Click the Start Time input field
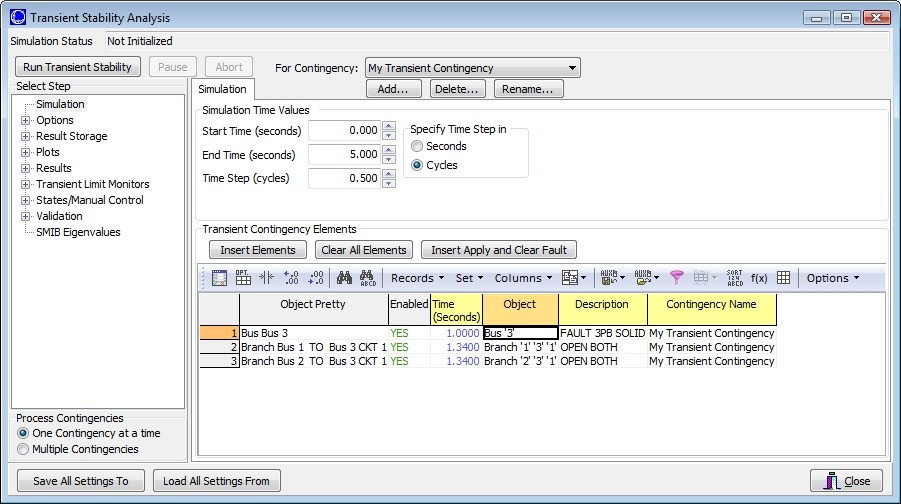This screenshot has width=901, height=504. click(344, 130)
